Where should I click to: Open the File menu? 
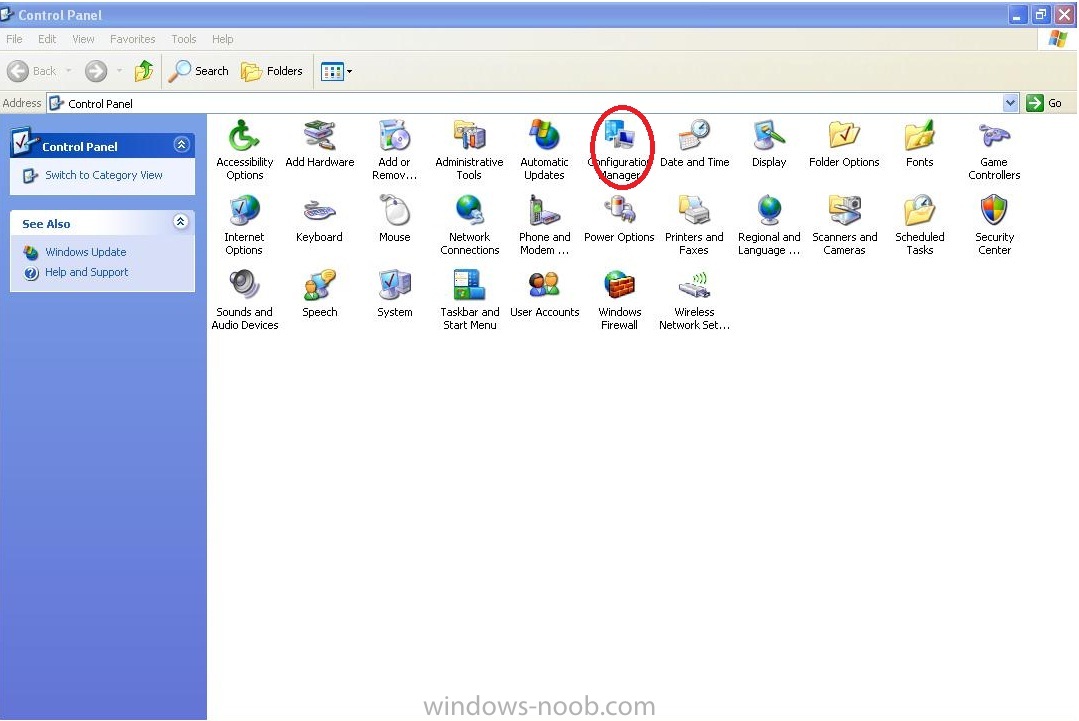[x=14, y=39]
